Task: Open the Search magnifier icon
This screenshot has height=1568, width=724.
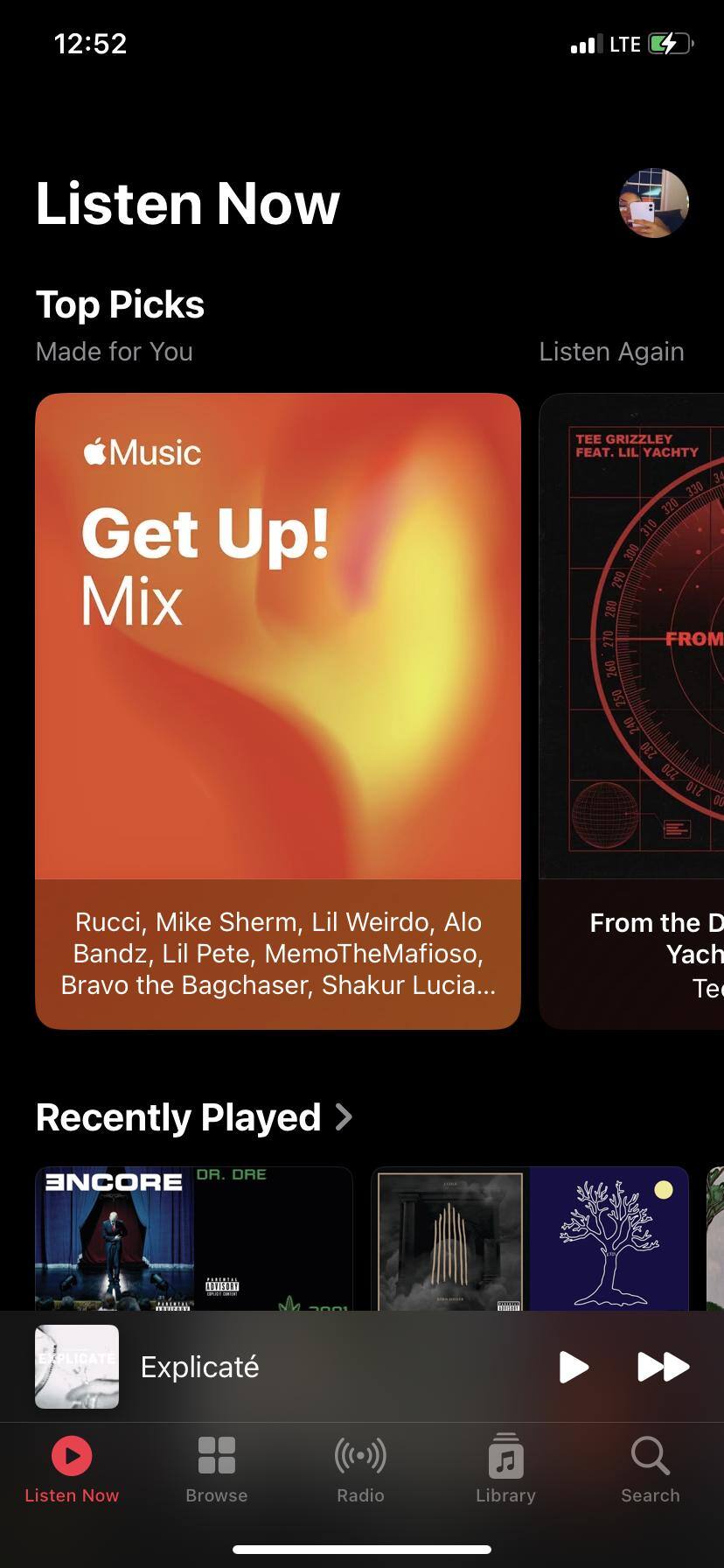Action: pos(651,1456)
